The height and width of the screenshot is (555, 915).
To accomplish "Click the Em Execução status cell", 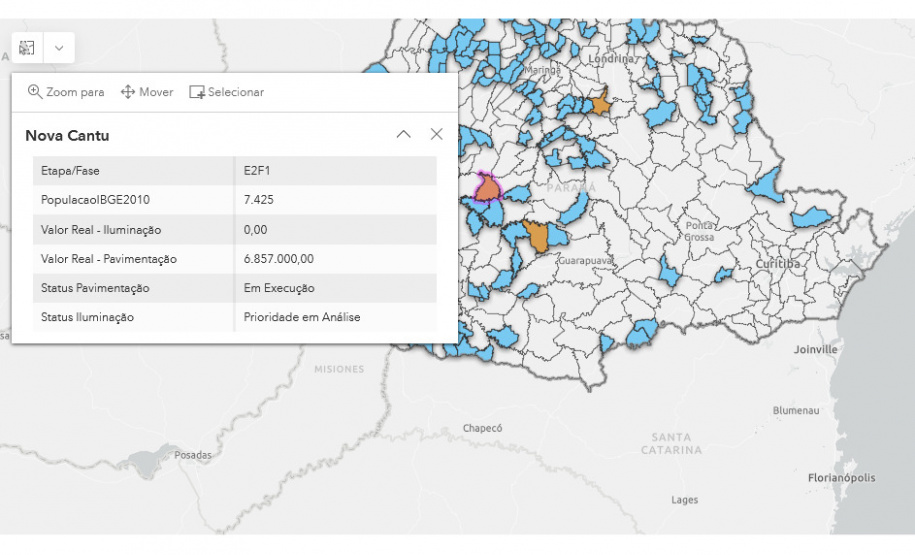I will coord(279,288).
